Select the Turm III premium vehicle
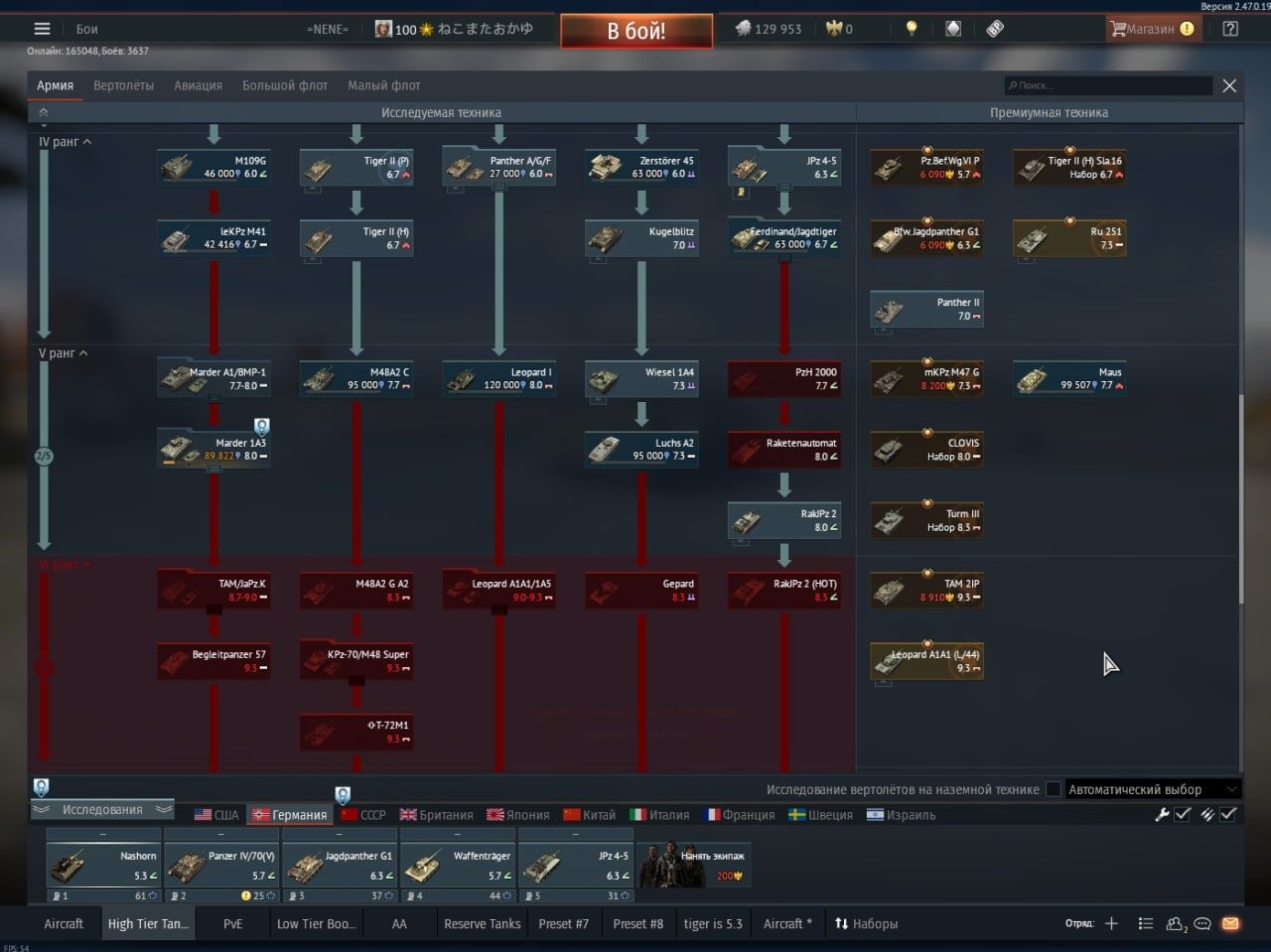The image size is (1271, 952). point(927,519)
